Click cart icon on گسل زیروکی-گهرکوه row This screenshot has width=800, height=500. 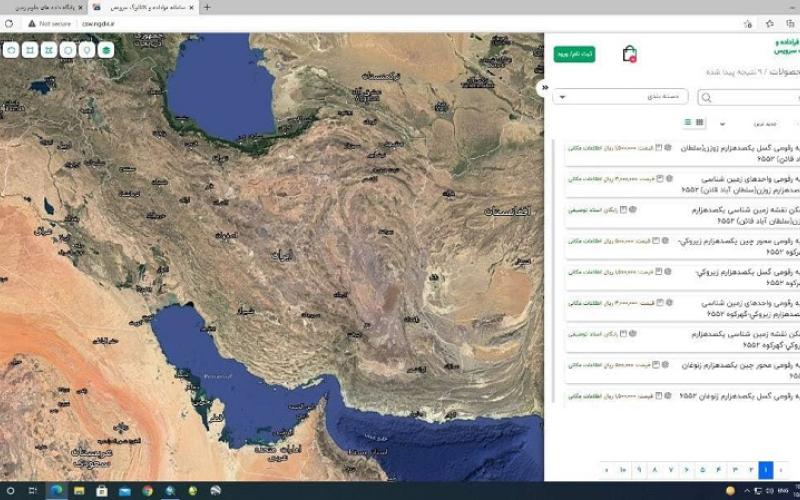pos(659,272)
